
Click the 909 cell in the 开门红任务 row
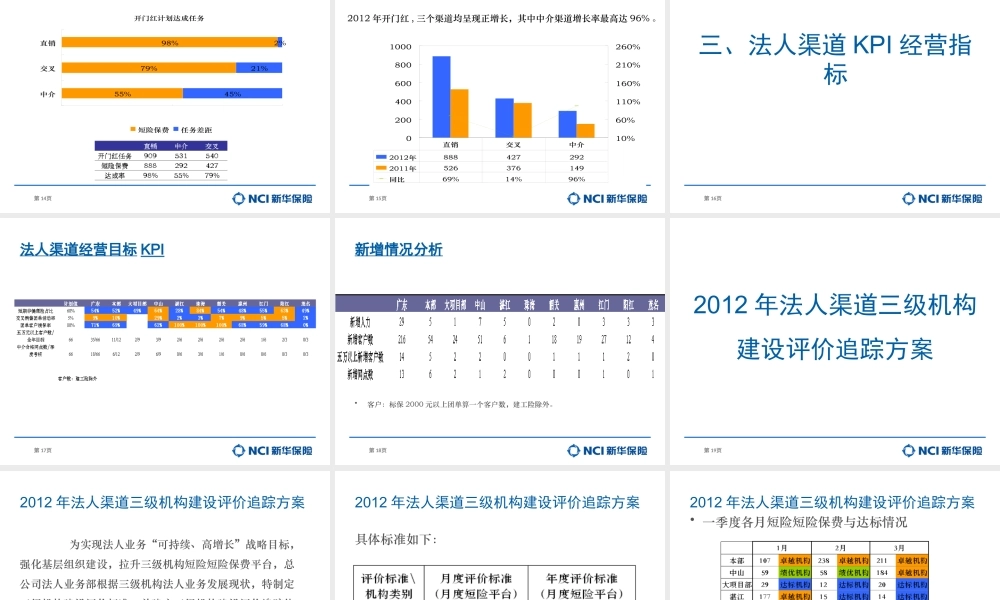(150, 156)
